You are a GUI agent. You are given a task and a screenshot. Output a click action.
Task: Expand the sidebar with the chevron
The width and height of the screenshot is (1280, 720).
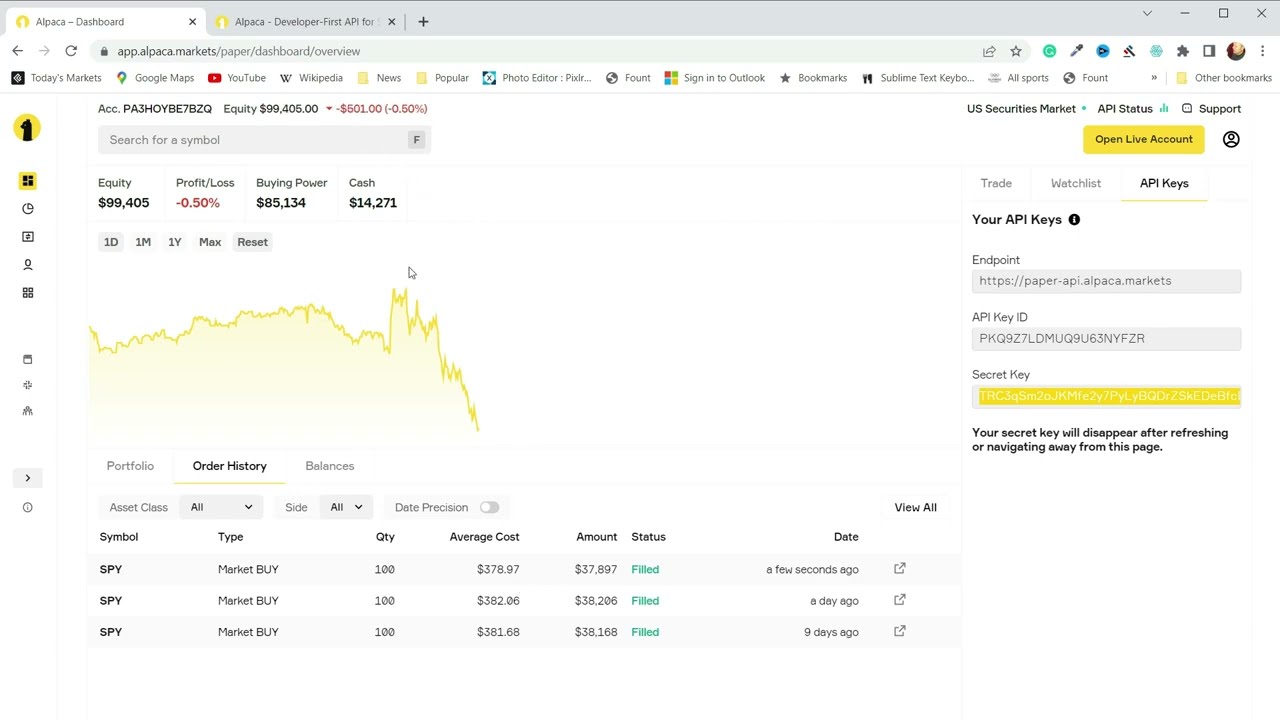28,478
